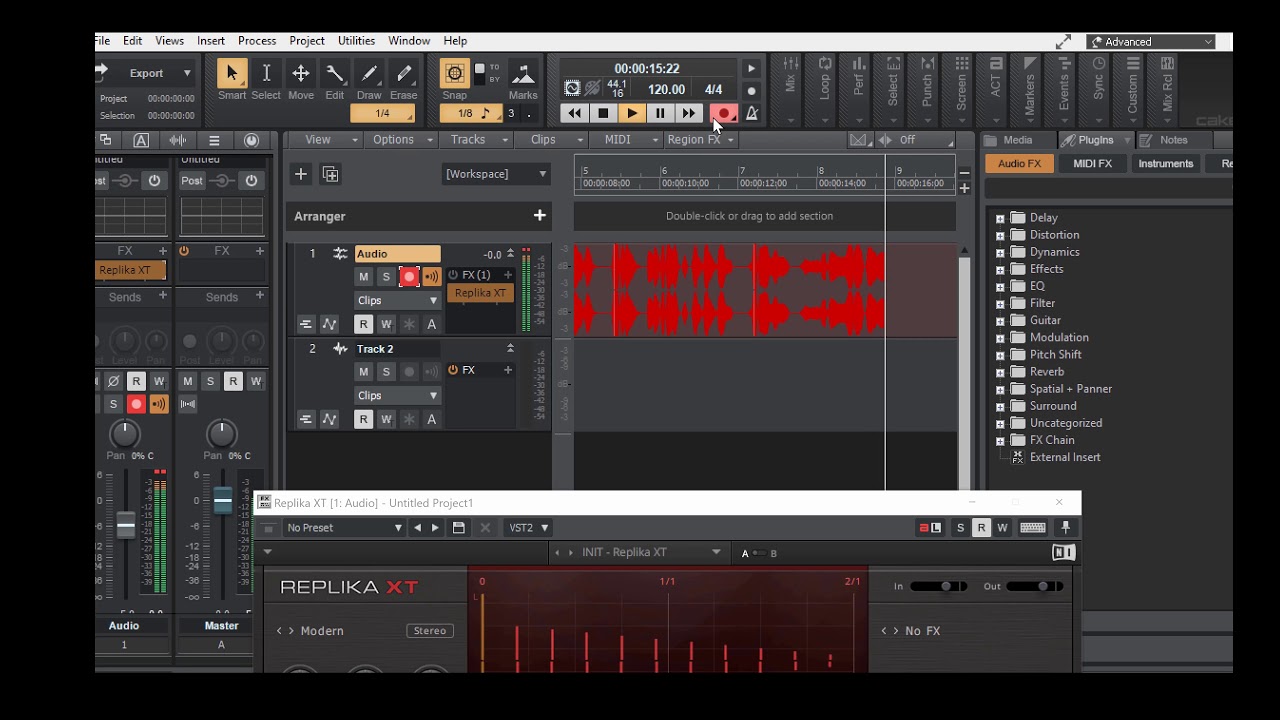
Task: Fast forward to end of project
Action: click(x=689, y=114)
